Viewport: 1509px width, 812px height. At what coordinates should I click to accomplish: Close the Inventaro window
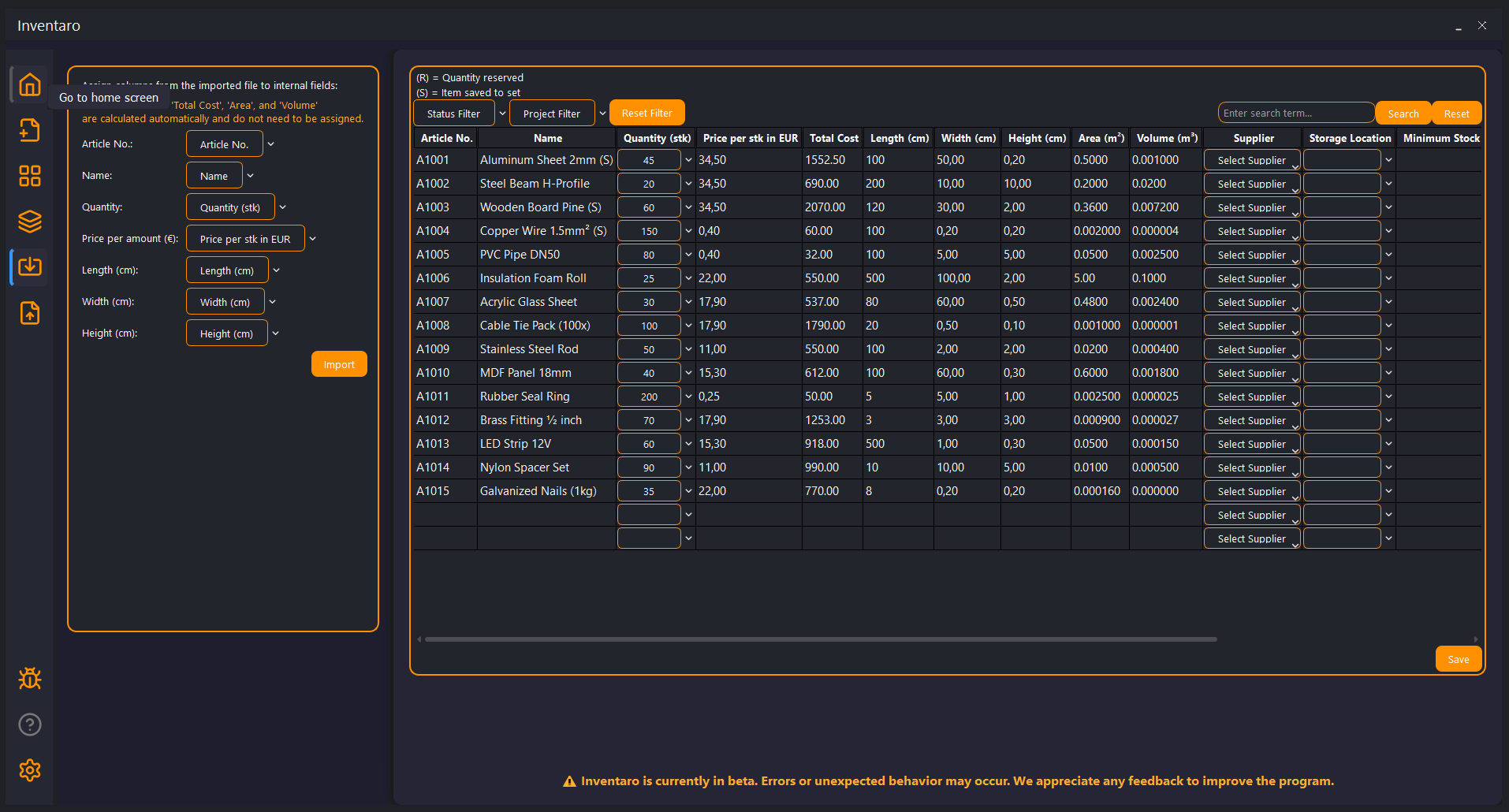point(1482,25)
